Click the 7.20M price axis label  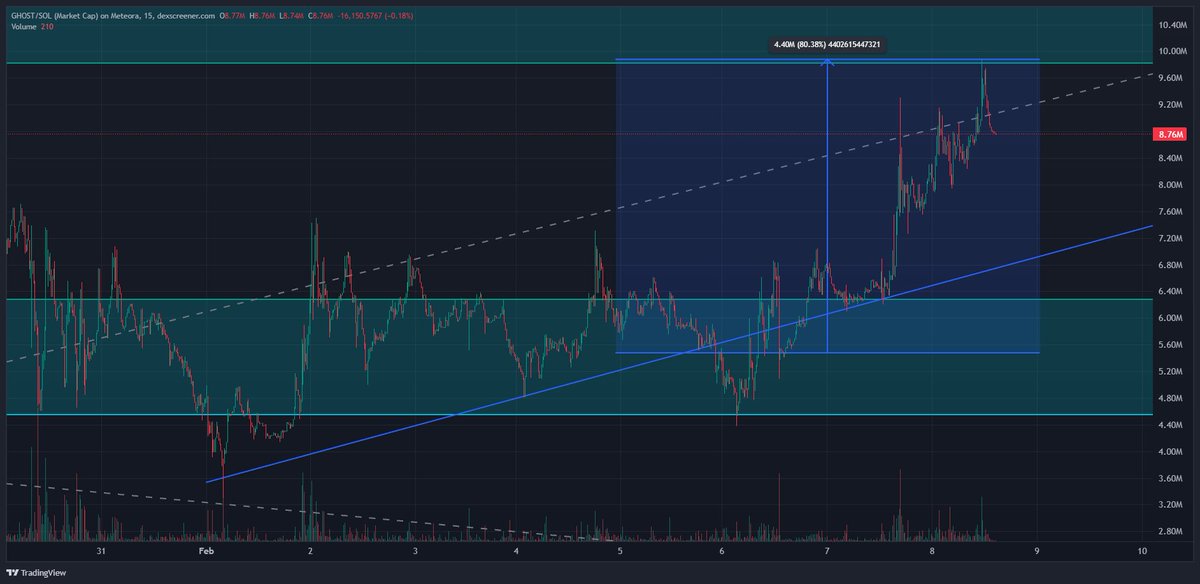tap(1172, 238)
